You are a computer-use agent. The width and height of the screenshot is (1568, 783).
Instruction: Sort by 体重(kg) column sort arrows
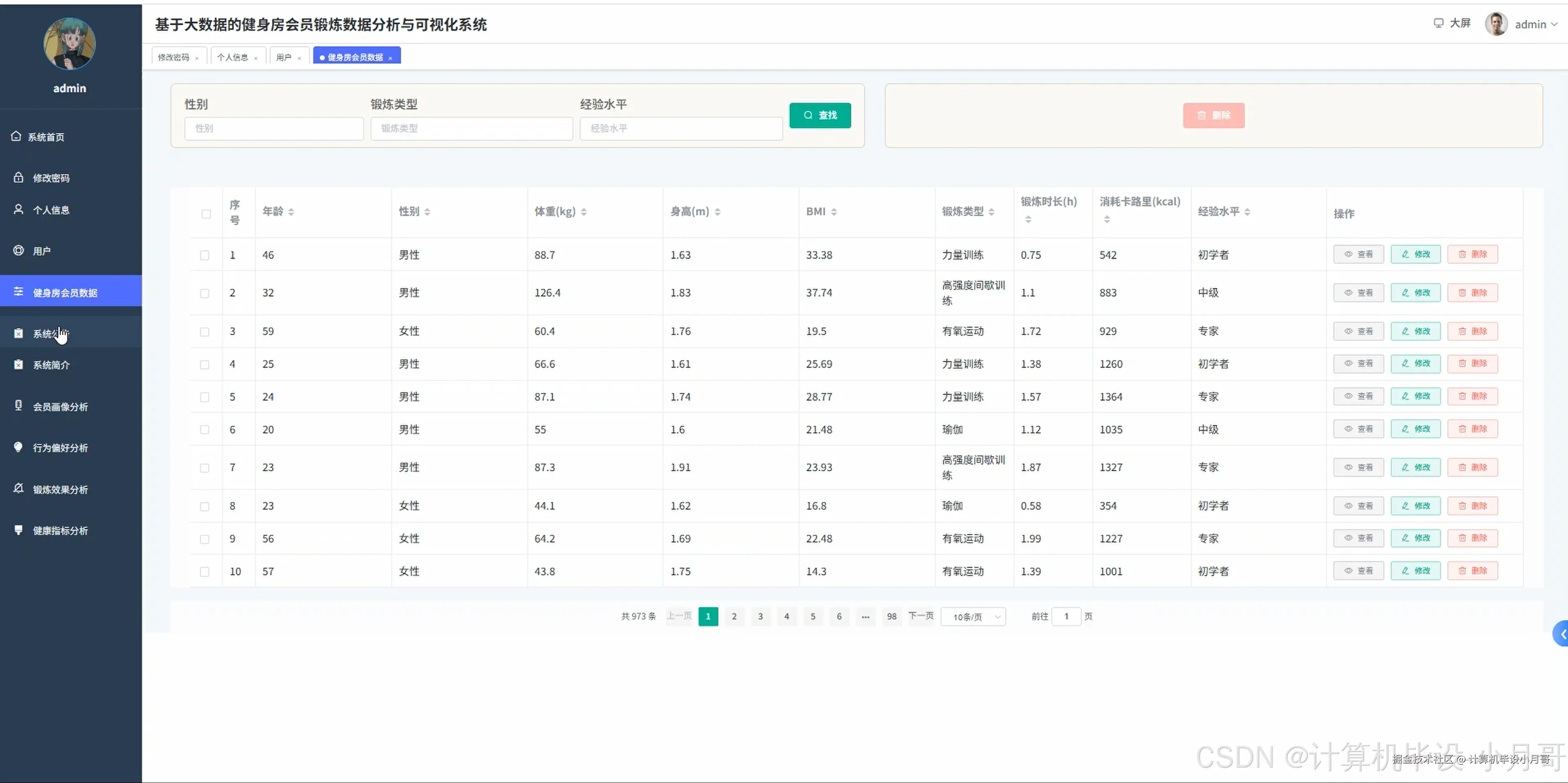coord(584,212)
